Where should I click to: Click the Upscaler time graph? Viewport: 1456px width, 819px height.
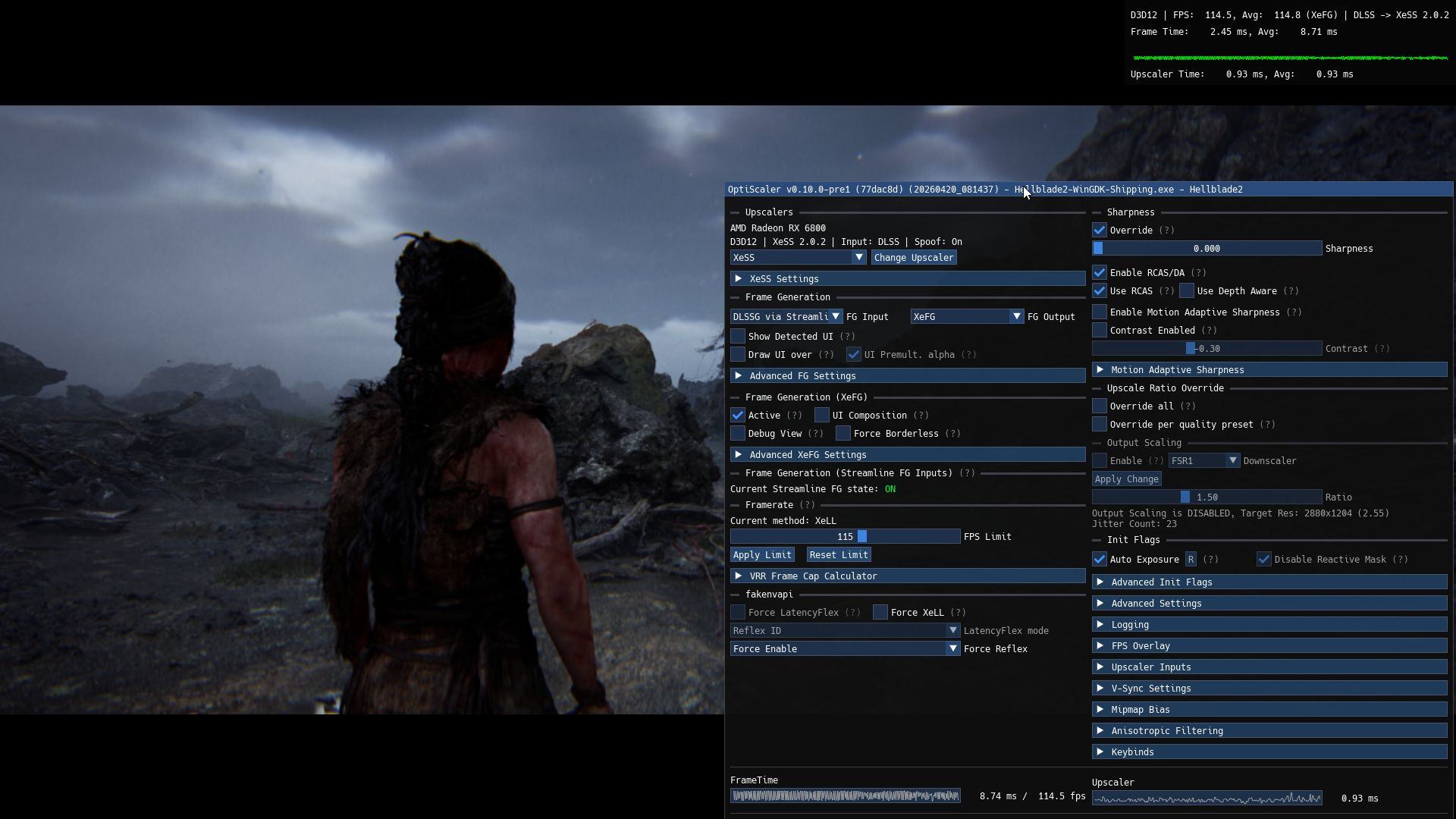click(x=1207, y=799)
